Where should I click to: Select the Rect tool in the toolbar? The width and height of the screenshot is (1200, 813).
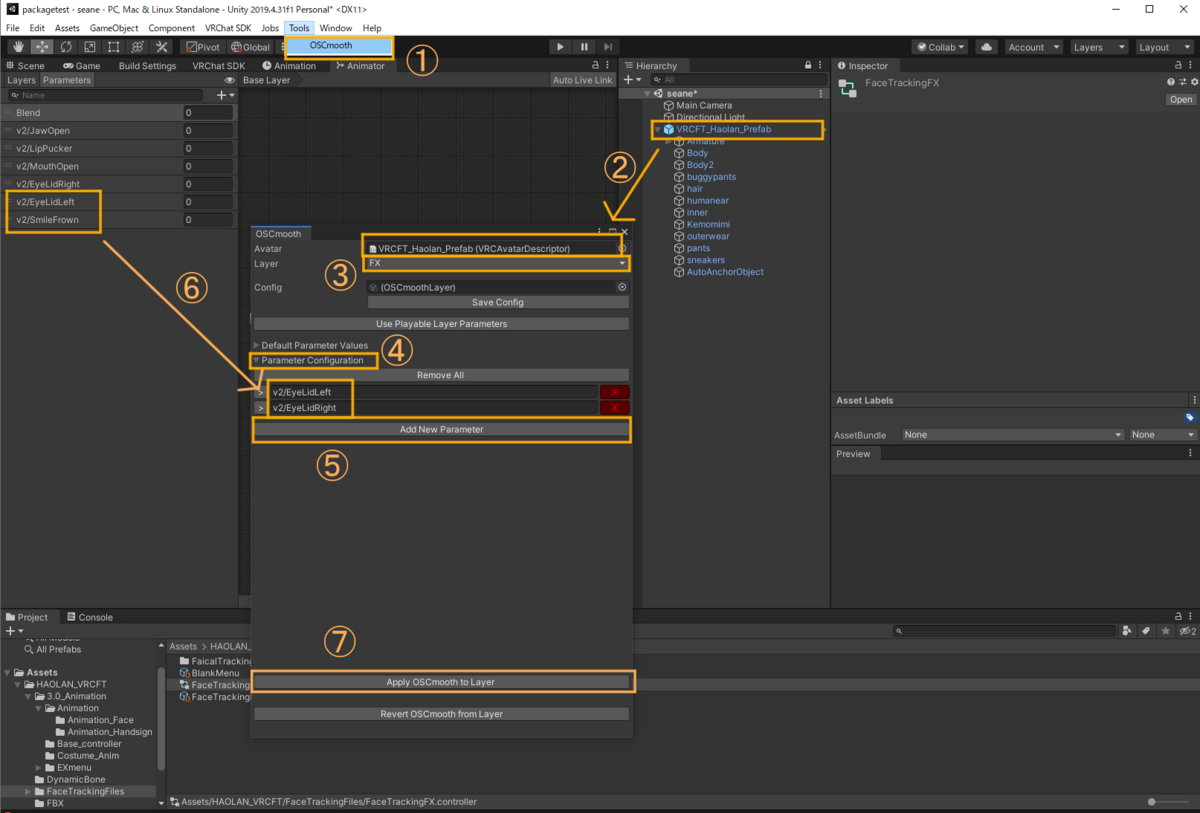point(114,47)
